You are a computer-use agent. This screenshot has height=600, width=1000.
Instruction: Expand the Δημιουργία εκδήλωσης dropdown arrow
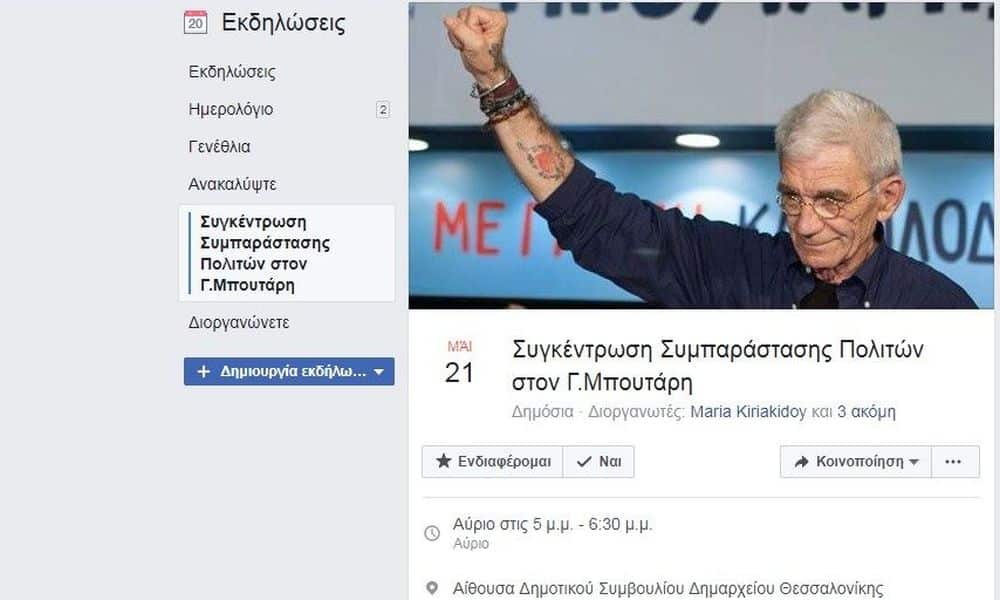[x=379, y=372]
